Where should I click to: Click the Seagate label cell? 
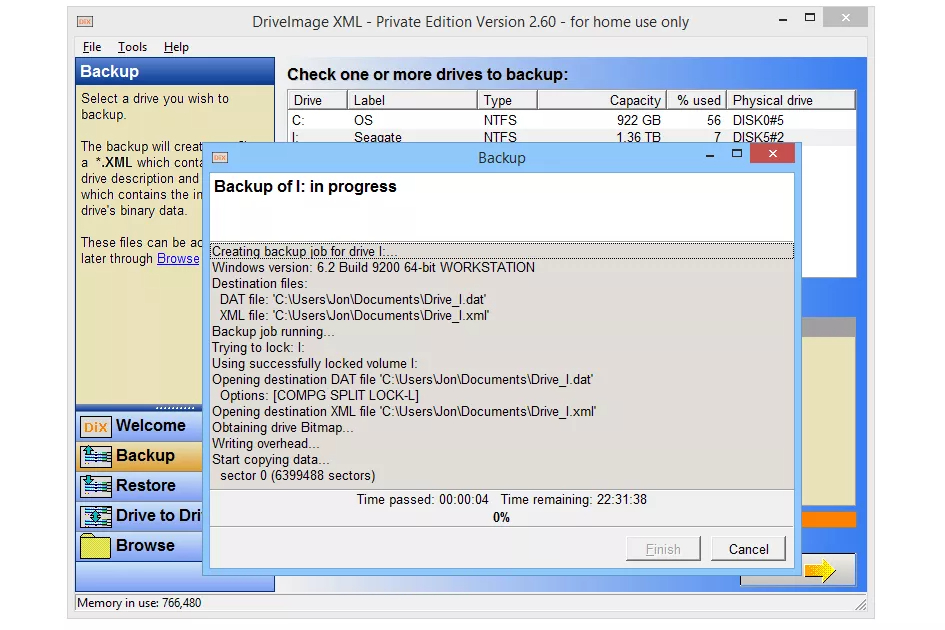[377, 137]
